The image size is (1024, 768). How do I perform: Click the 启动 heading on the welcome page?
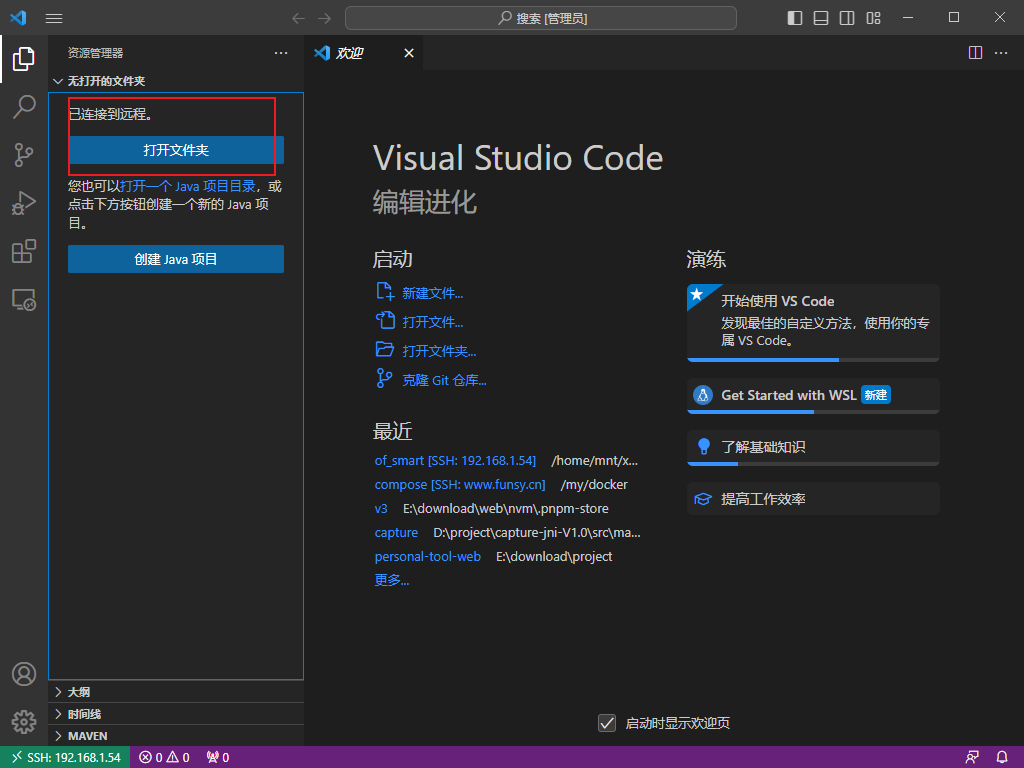[392, 259]
